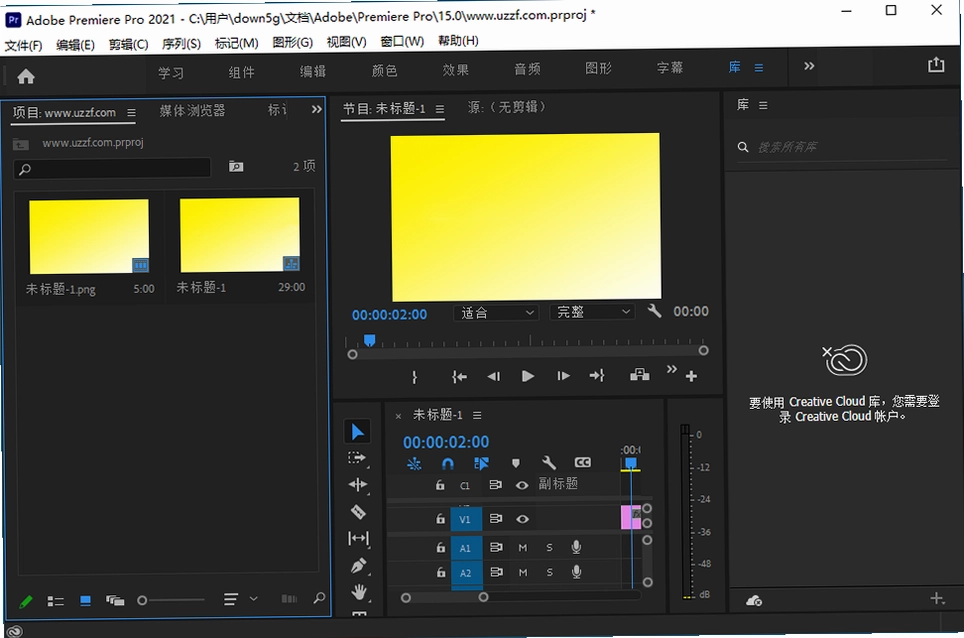The image size is (964, 638).
Task: Toggle C1 subtitle track eye
Action: [522, 485]
